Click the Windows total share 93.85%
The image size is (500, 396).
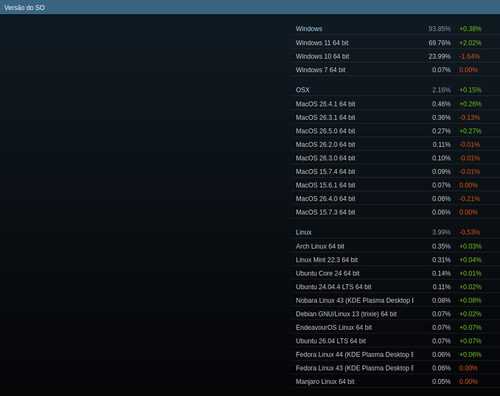pyautogui.click(x=439, y=29)
